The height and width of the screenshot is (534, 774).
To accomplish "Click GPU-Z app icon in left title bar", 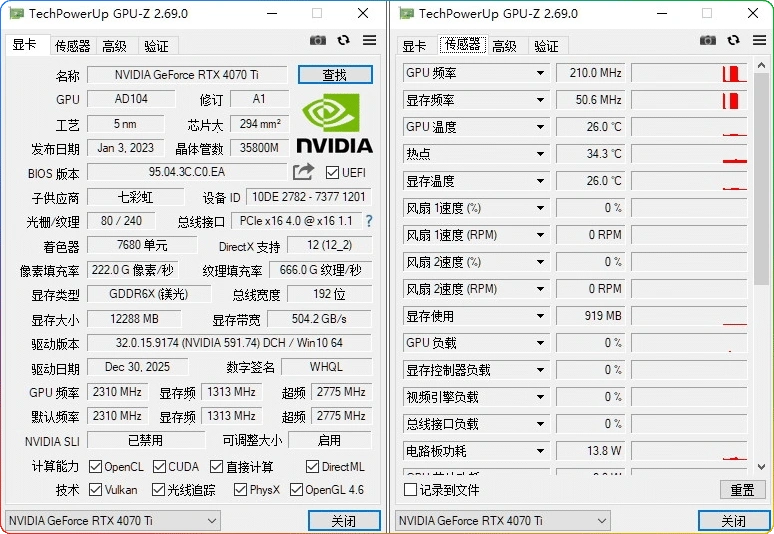I will point(16,13).
